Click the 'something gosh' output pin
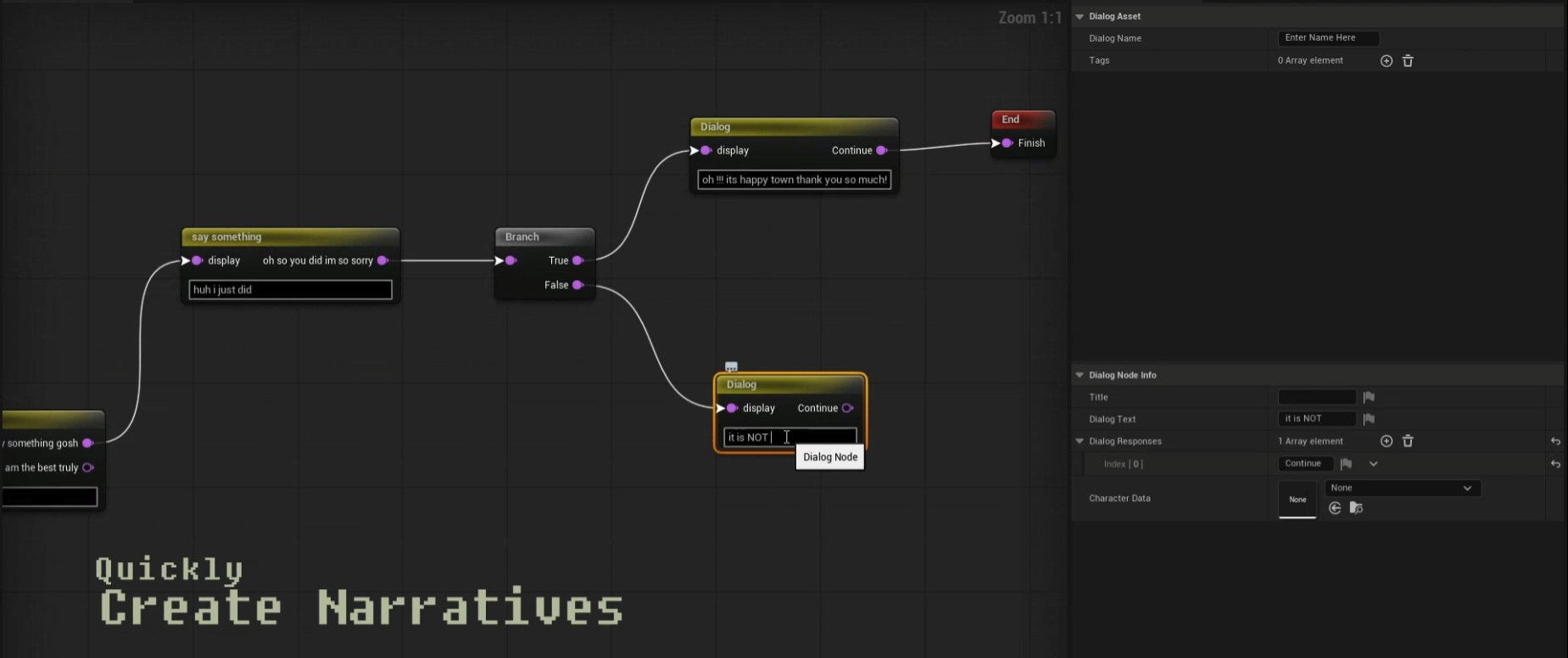 coord(87,443)
